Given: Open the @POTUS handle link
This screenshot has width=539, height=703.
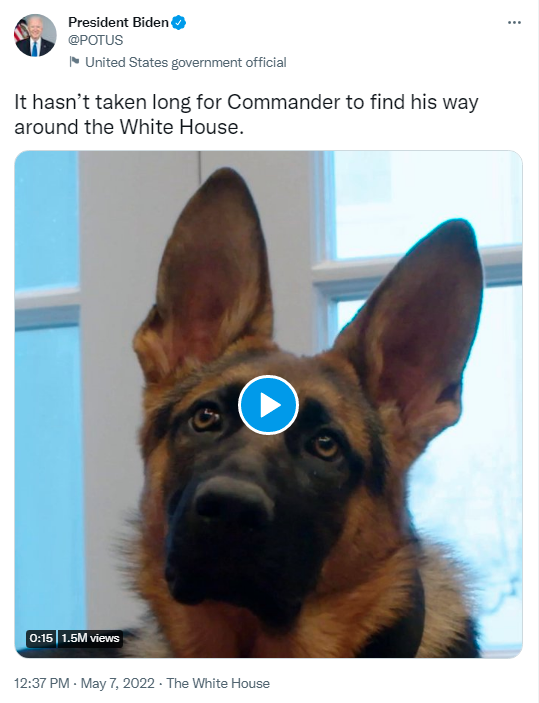Looking at the screenshot, I should (x=96, y=40).
